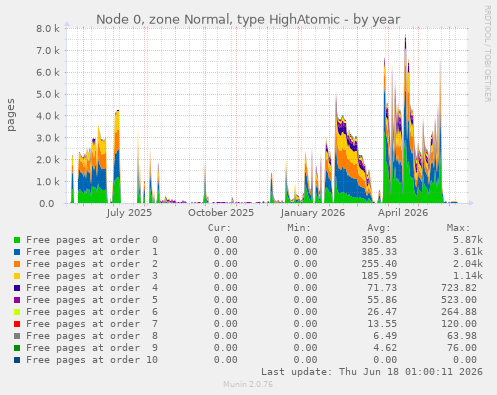Click the 7.0 k y-axis tick label

[48, 51]
